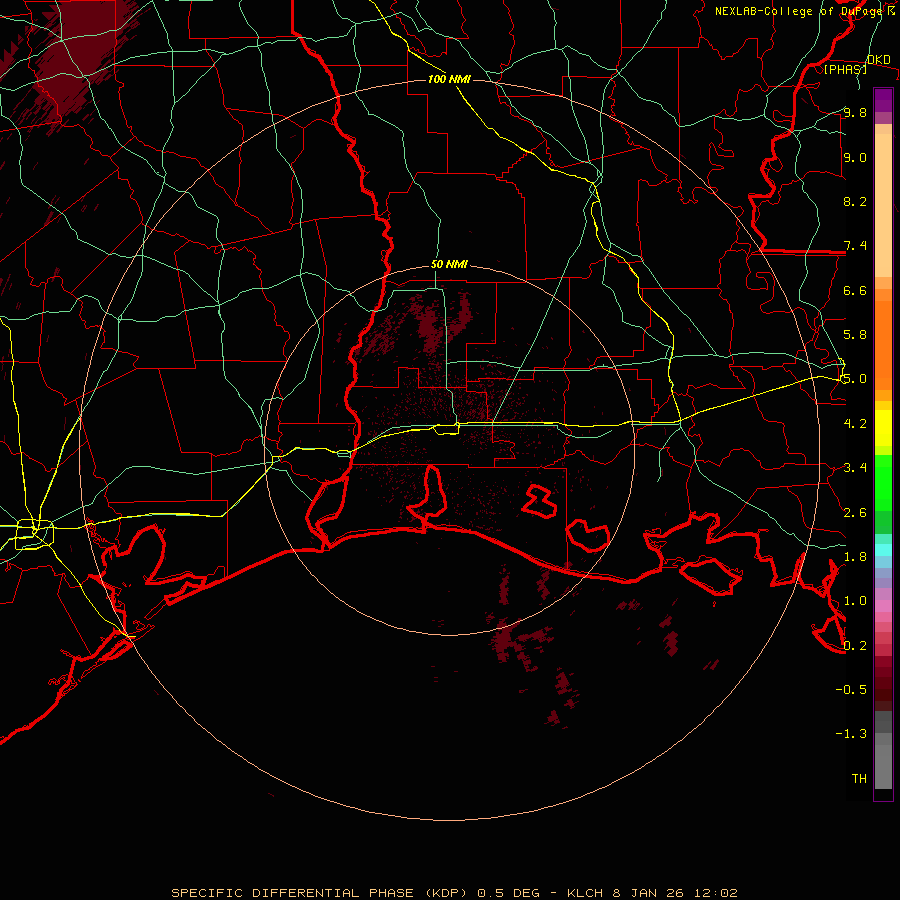Click the cyan swatch in the color bar
Image resolution: width=900 pixels, height=900 pixels.
(x=883, y=549)
